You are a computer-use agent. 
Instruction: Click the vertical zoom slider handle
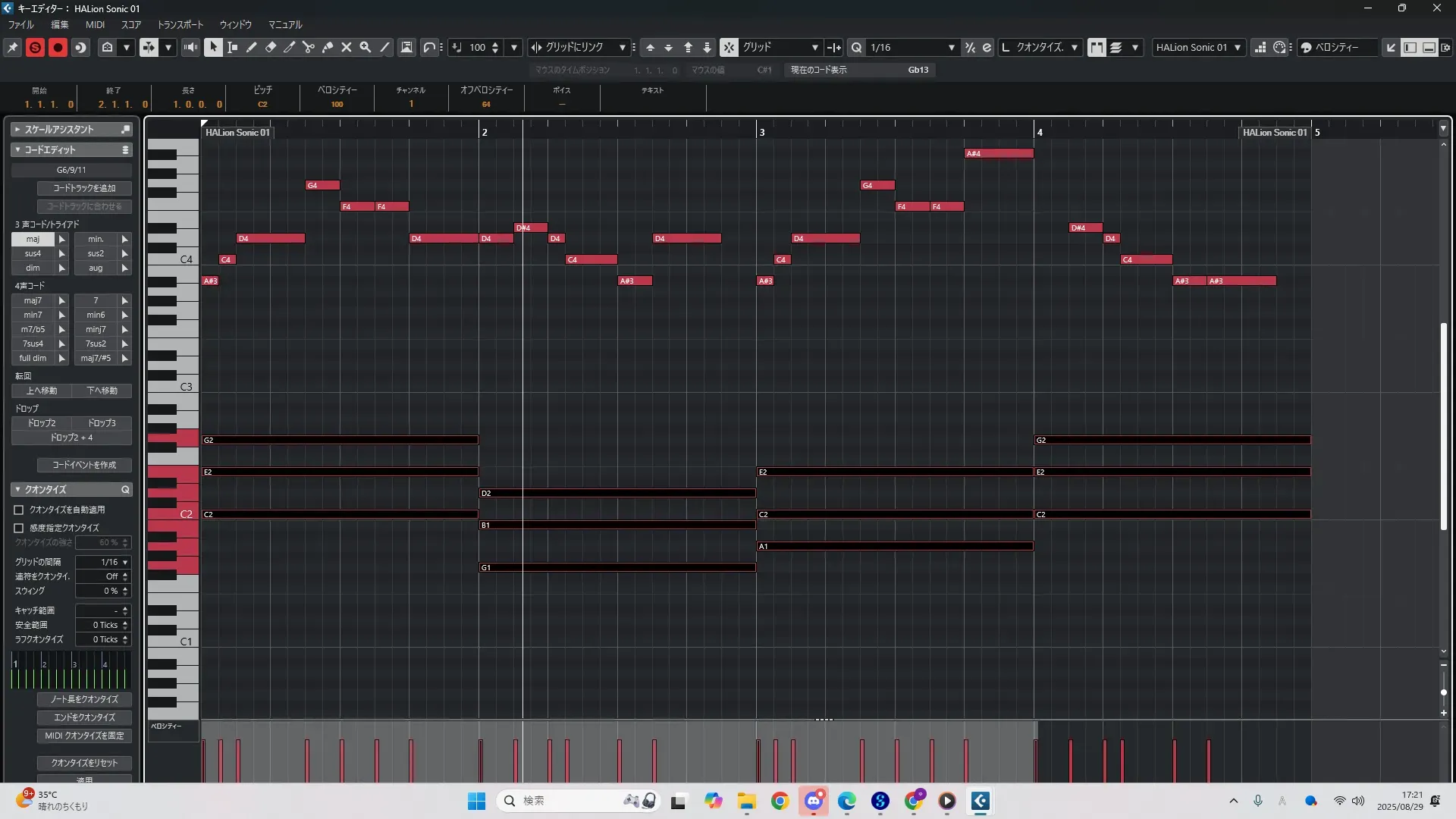coord(1443,692)
